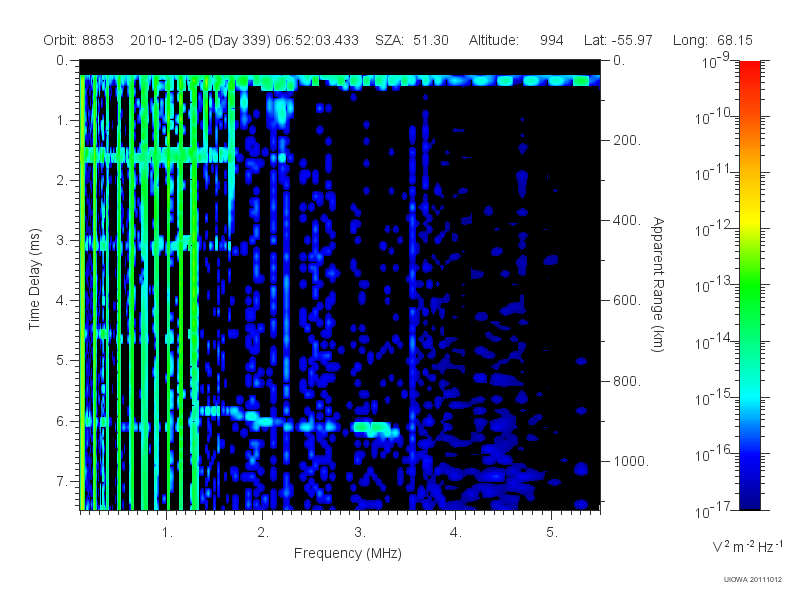Viewport: 800px width, 600px height.
Task: Click the yellow region of the color scale
Action: pos(750,218)
